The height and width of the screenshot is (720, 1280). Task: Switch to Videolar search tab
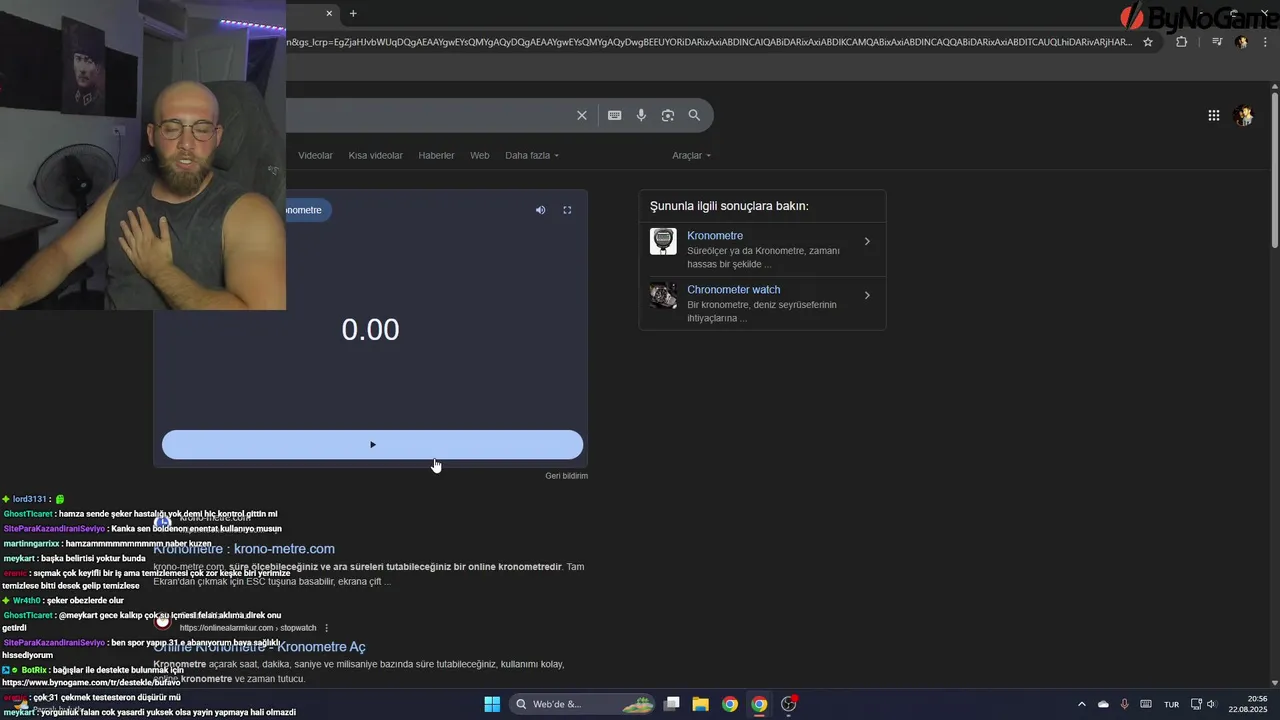click(315, 155)
